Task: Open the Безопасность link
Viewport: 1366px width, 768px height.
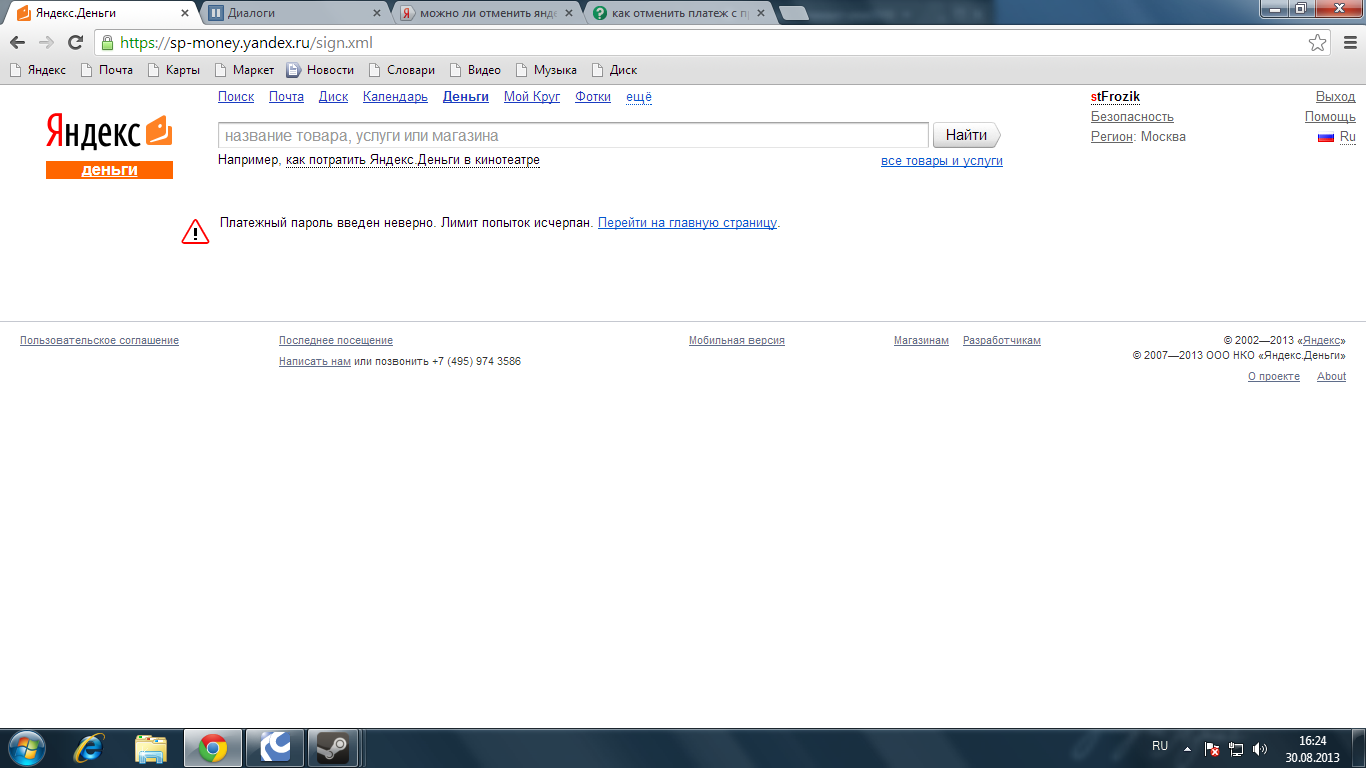Action: click(x=1132, y=117)
